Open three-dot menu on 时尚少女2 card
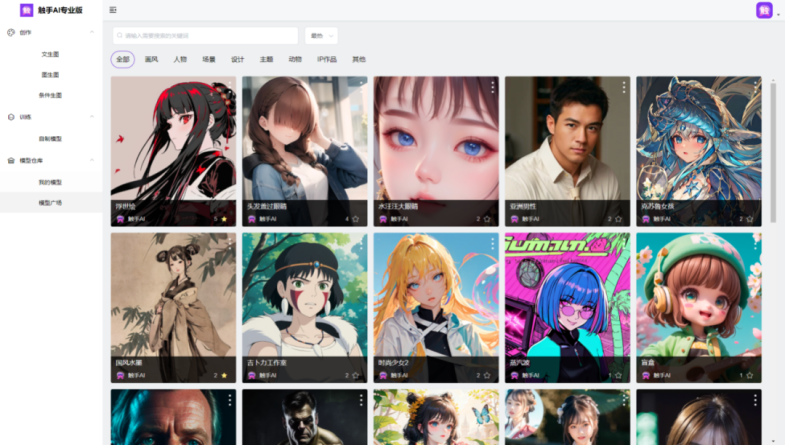The image size is (785, 445). point(492,244)
